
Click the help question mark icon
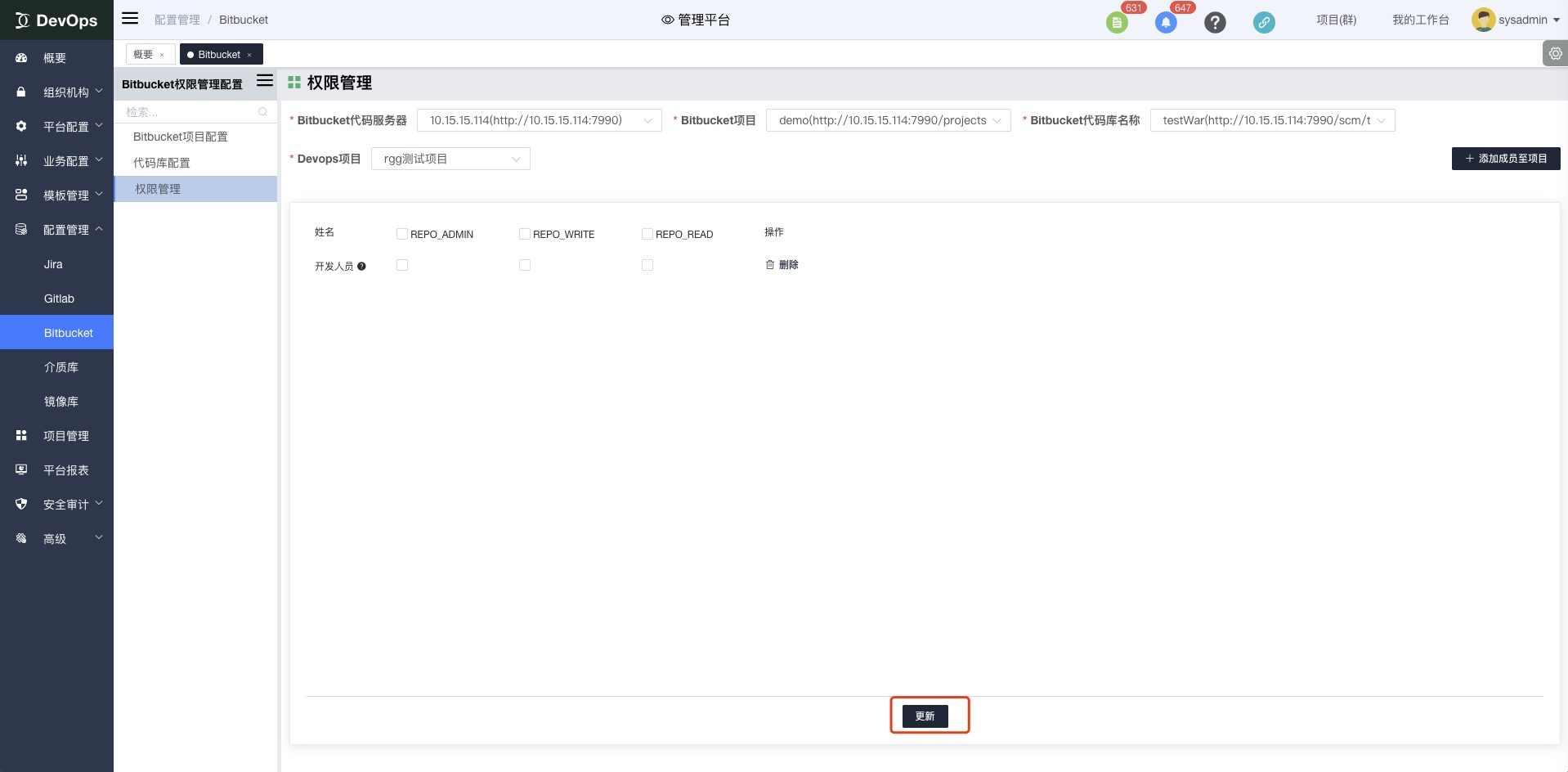[x=1215, y=23]
